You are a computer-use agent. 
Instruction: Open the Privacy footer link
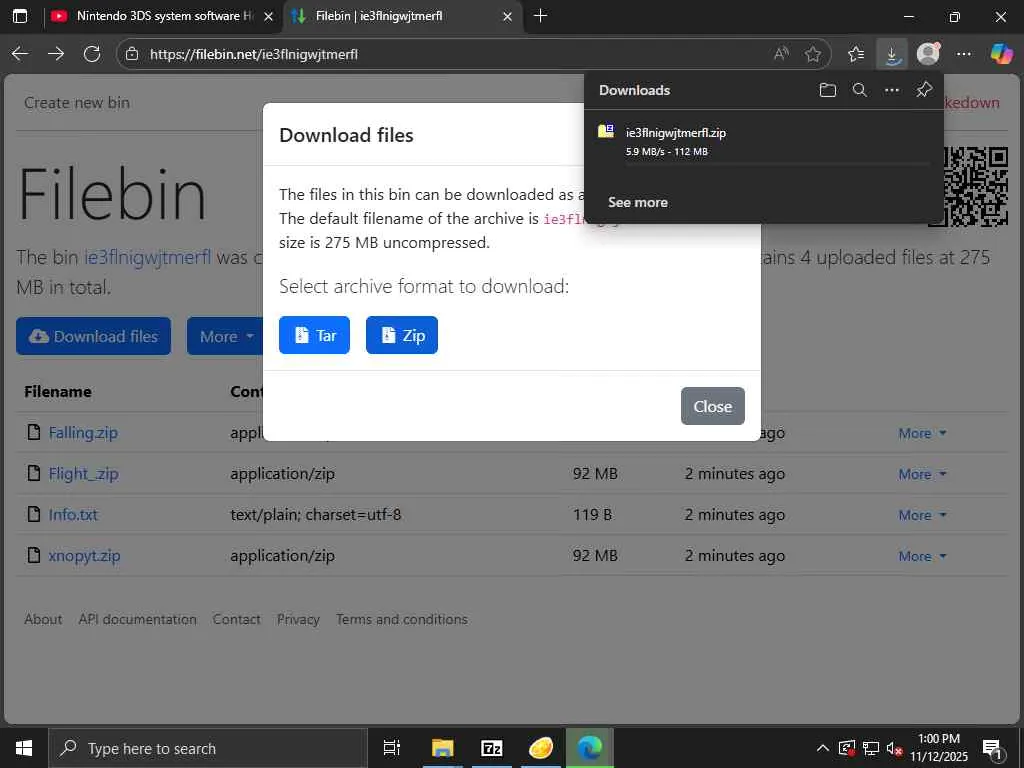click(x=298, y=619)
